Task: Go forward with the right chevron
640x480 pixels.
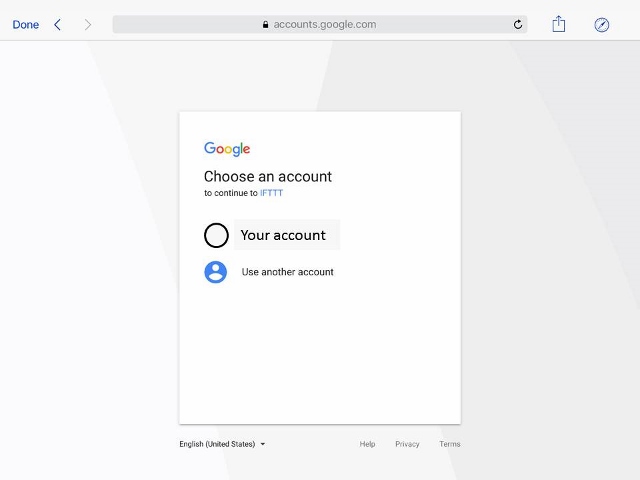Action: (88, 24)
